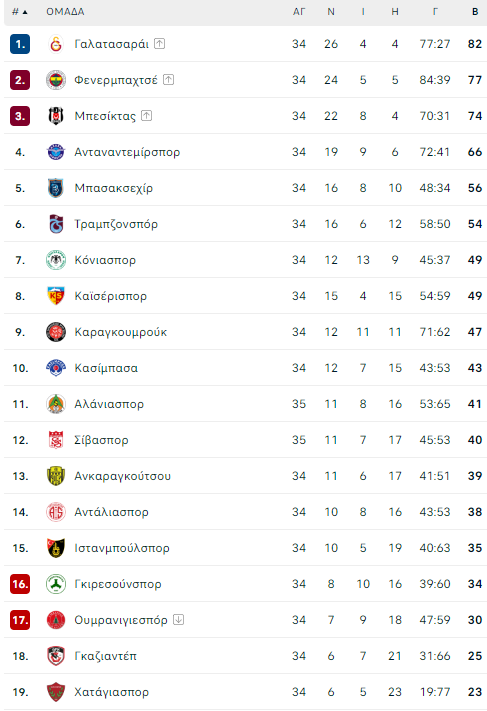Image resolution: width=487 pixels, height=711 pixels.
Task: Click the Trabzonspor club crest
Action: click(x=56, y=224)
